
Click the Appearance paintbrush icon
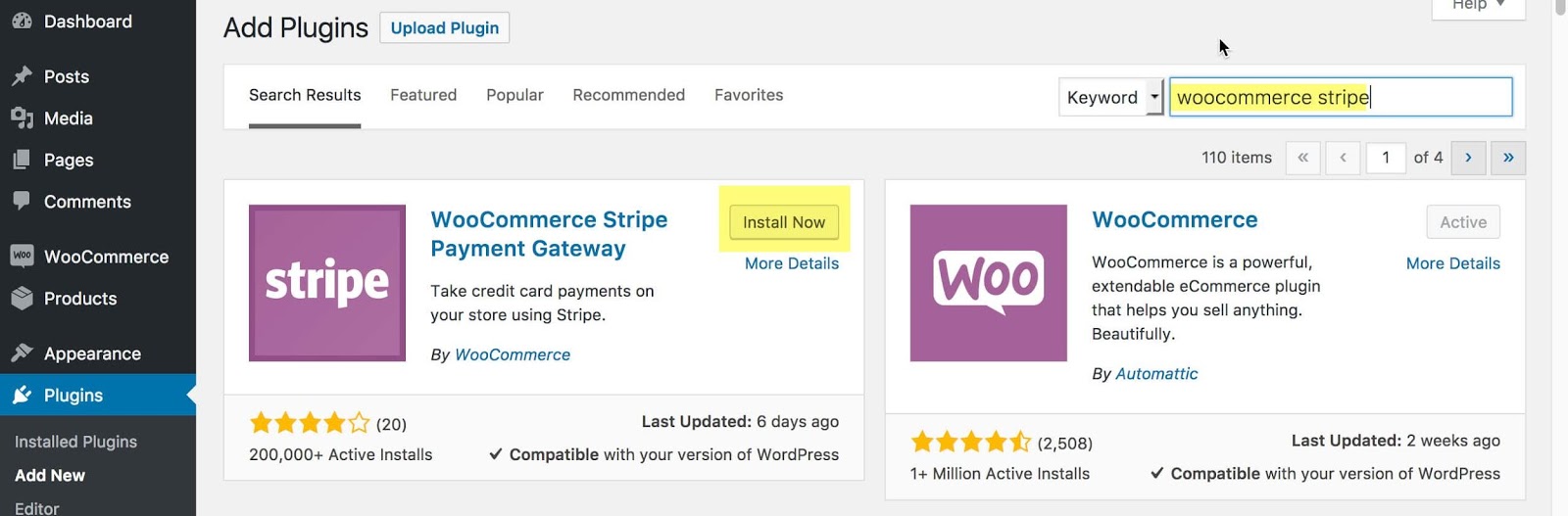(22, 352)
